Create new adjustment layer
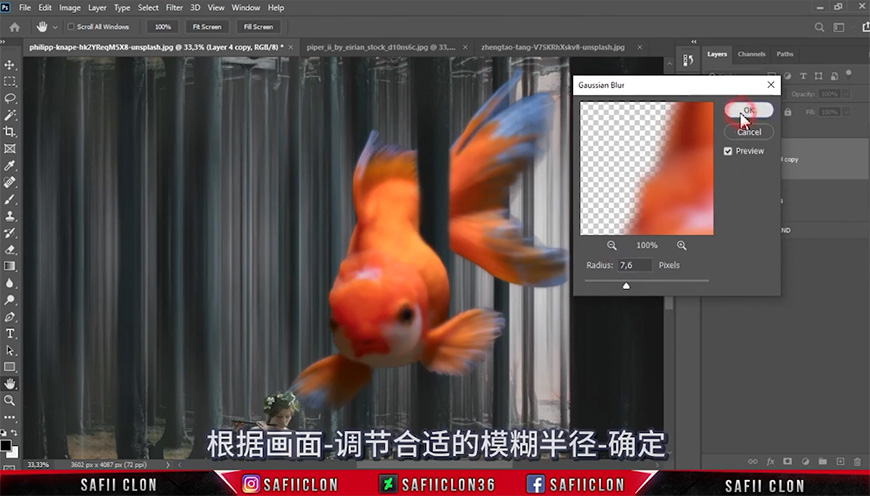This screenshot has height=496, width=870. pyautogui.click(x=805, y=461)
